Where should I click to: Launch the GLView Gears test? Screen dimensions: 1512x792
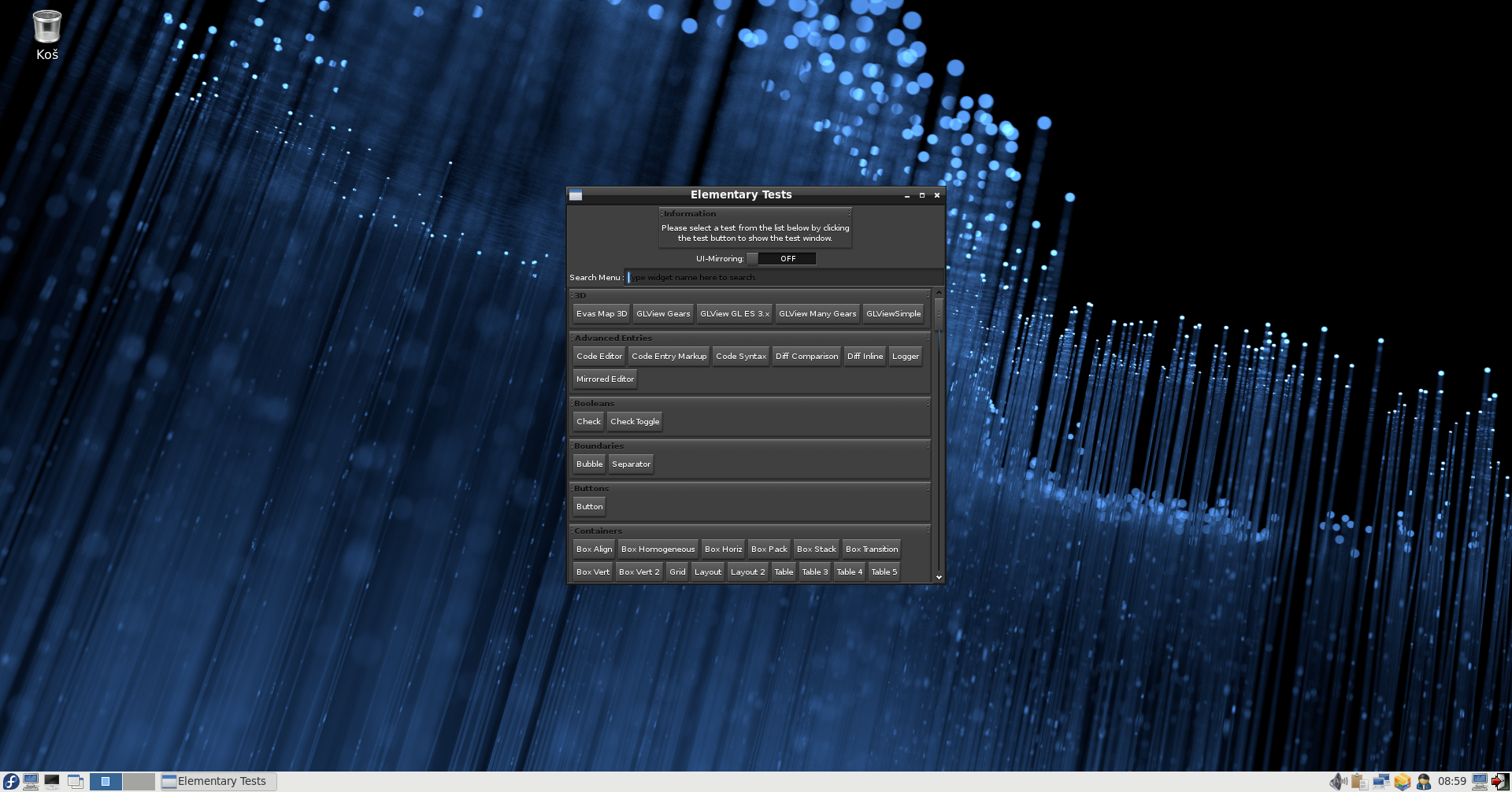point(663,314)
